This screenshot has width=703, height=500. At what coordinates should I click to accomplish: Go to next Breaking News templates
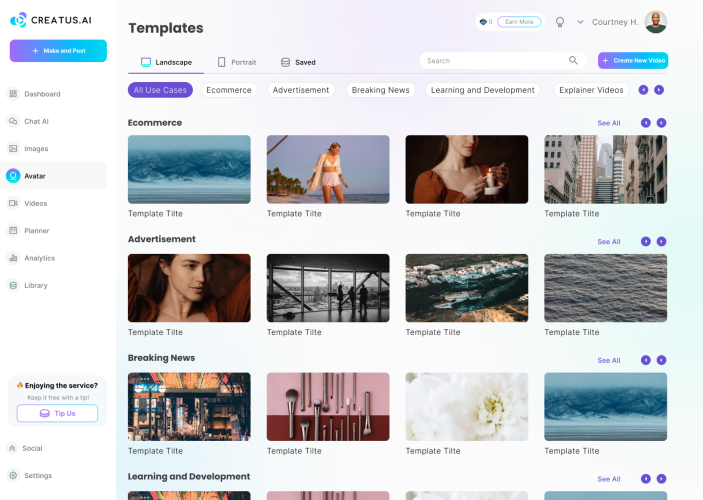tap(661, 360)
